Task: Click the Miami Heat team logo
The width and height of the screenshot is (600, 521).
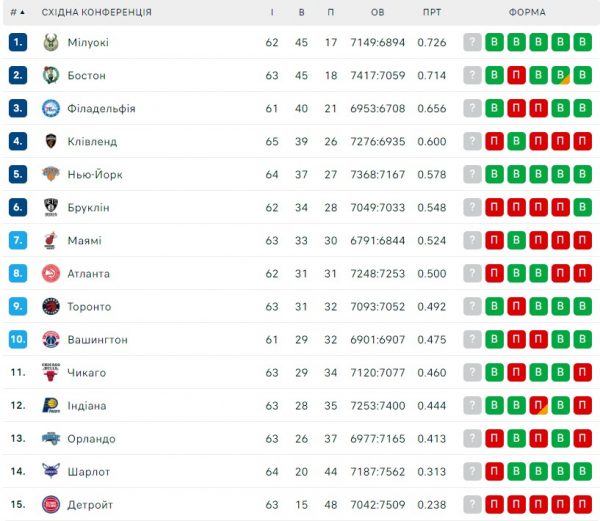Action: pyautogui.click(x=51, y=240)
